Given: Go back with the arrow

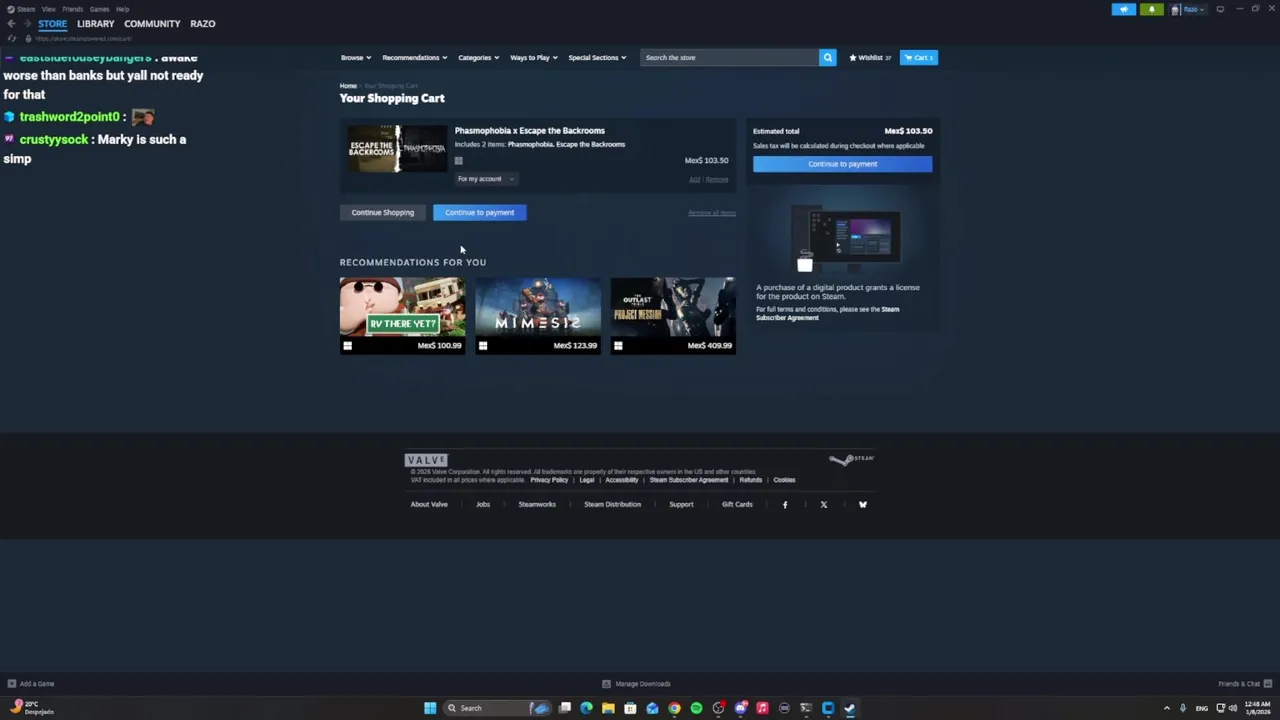Looking at the screenshot, I should tap(11, 24).
